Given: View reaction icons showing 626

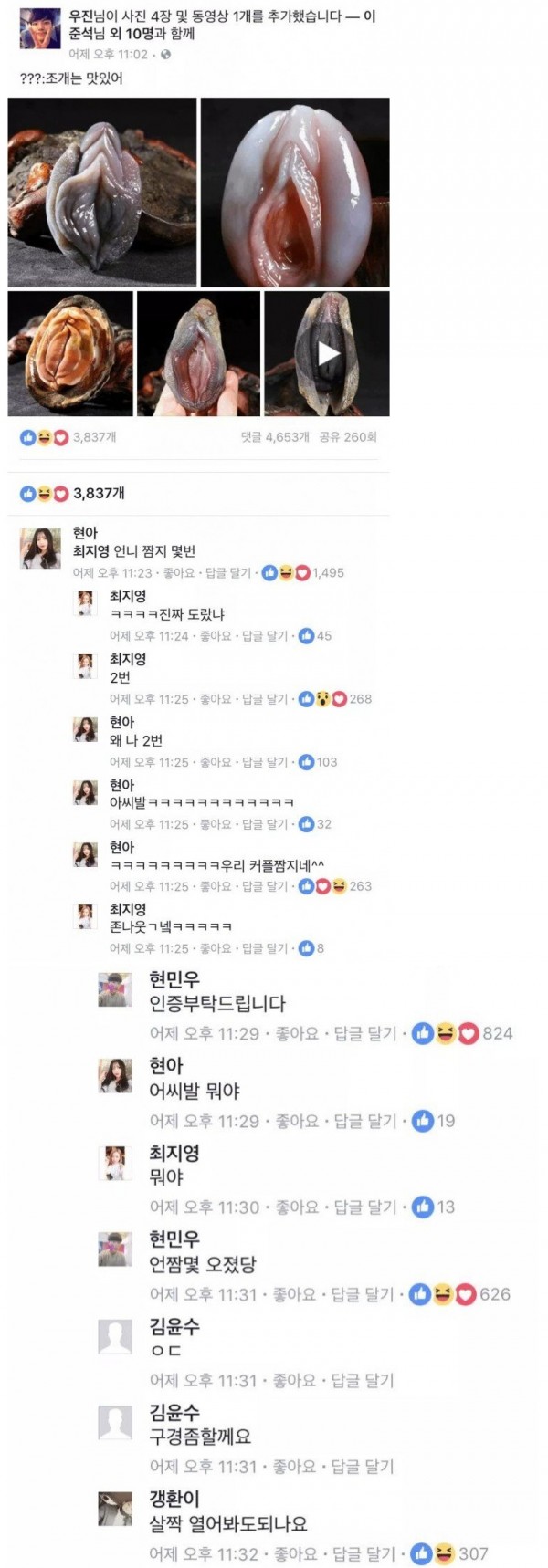Looking at the screenshot, I should pyautogui.click(x=443, y=1294).
